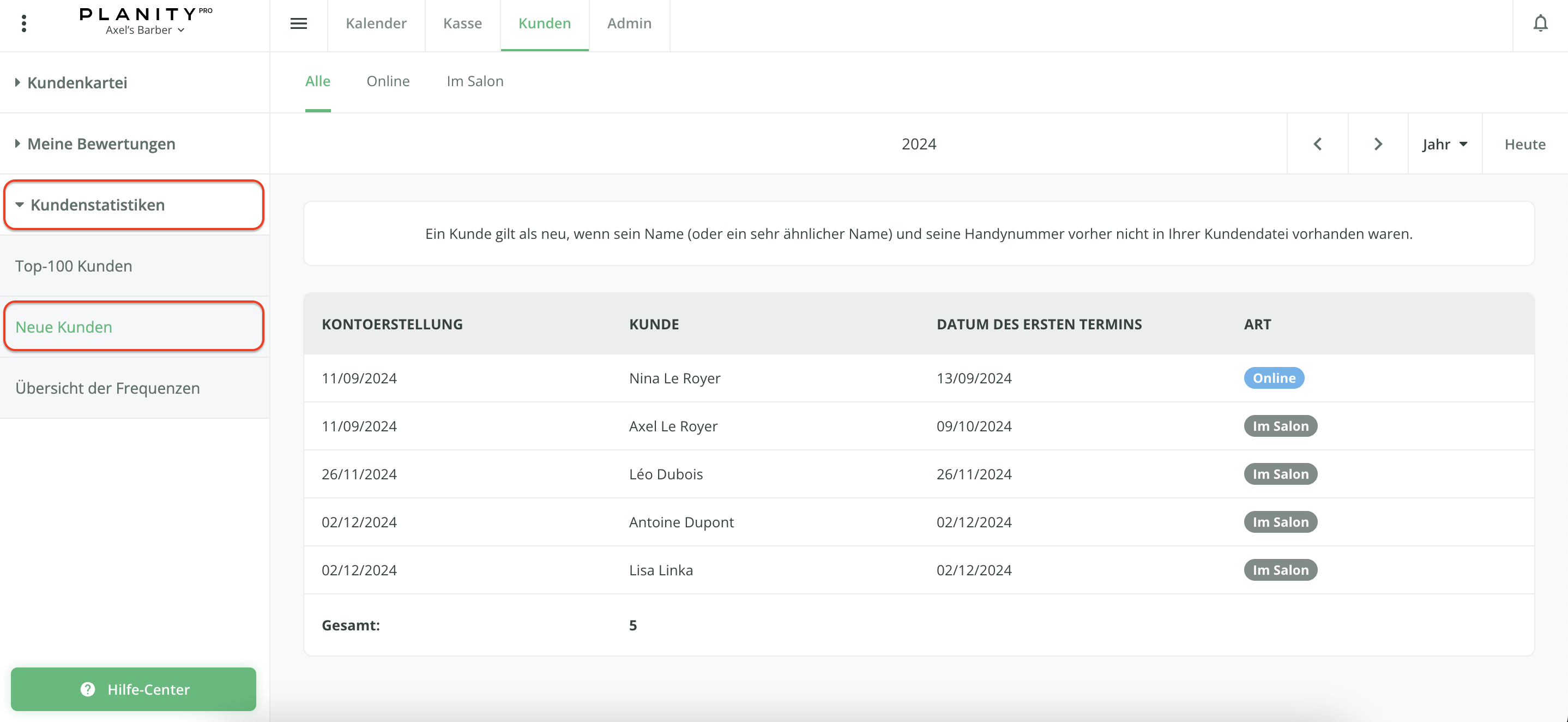Open Top-100 Kunden list
This screenshot has height=722, width=1568.
(x=74, y=266)
